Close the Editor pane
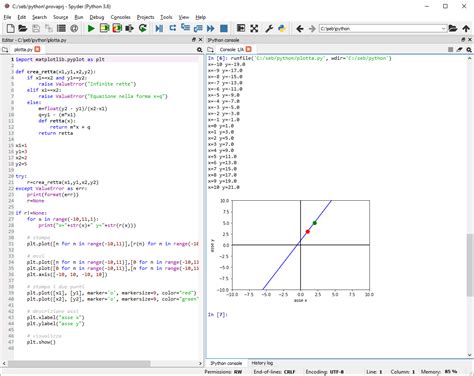Image resolution: width=474 pixels, height=376 pixels. point(200,40)
